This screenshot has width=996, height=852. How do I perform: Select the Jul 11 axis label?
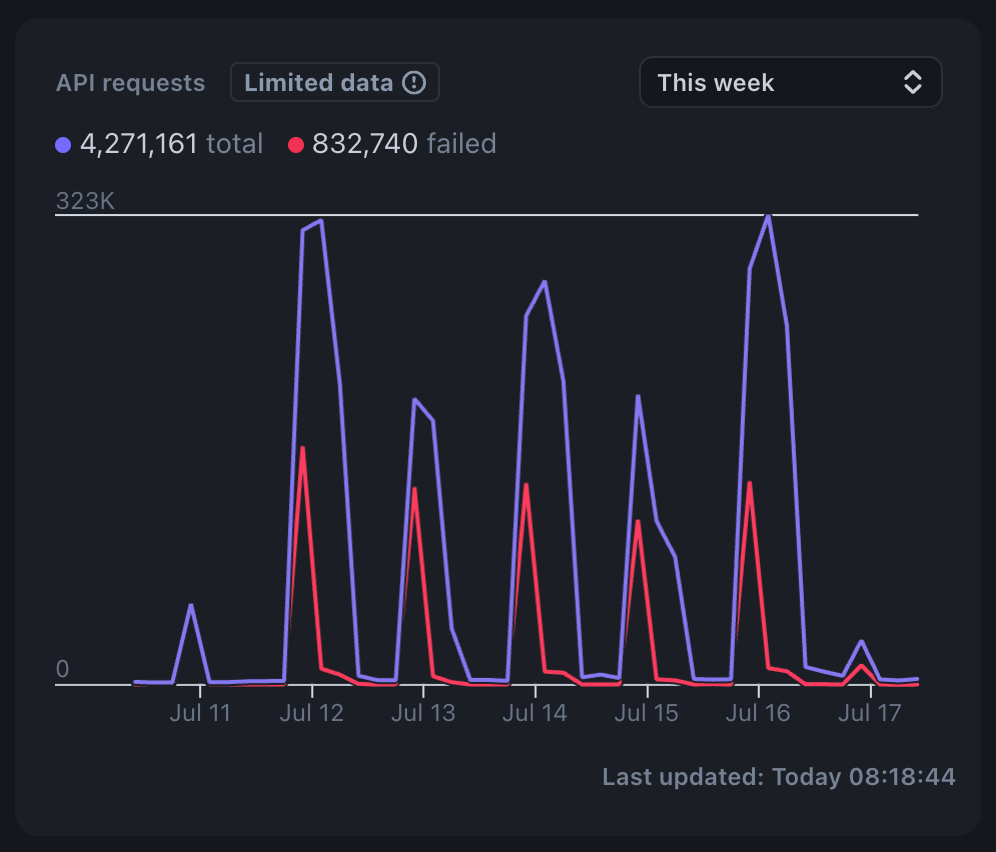pos(200,713)
